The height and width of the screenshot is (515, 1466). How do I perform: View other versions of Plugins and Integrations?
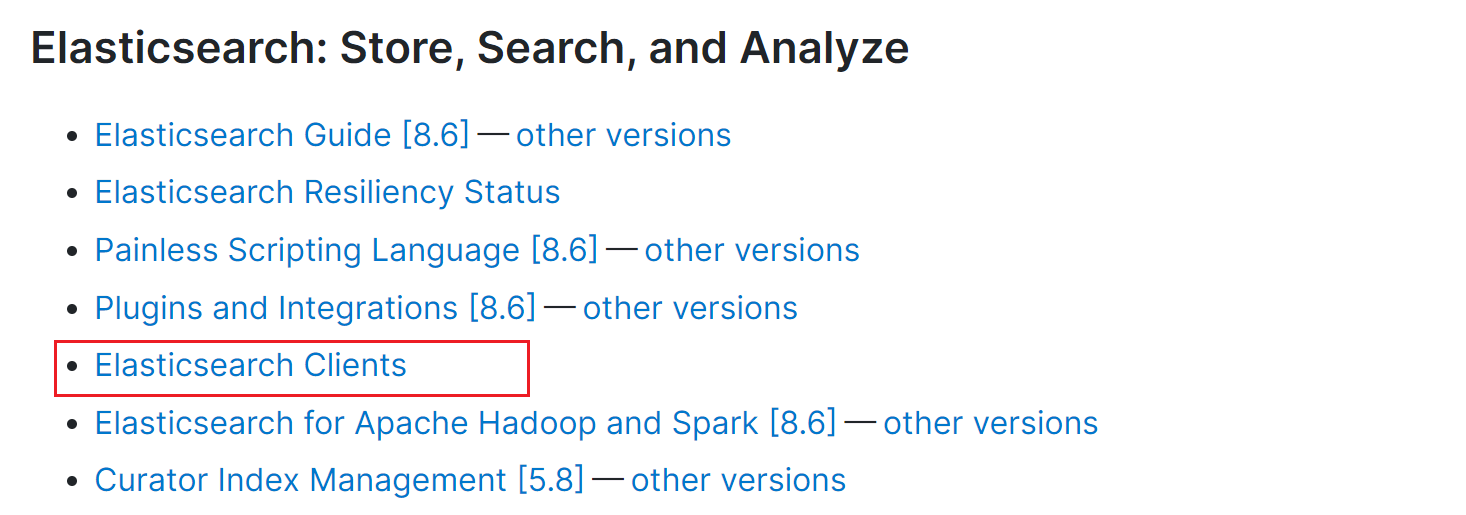(691, 308)
